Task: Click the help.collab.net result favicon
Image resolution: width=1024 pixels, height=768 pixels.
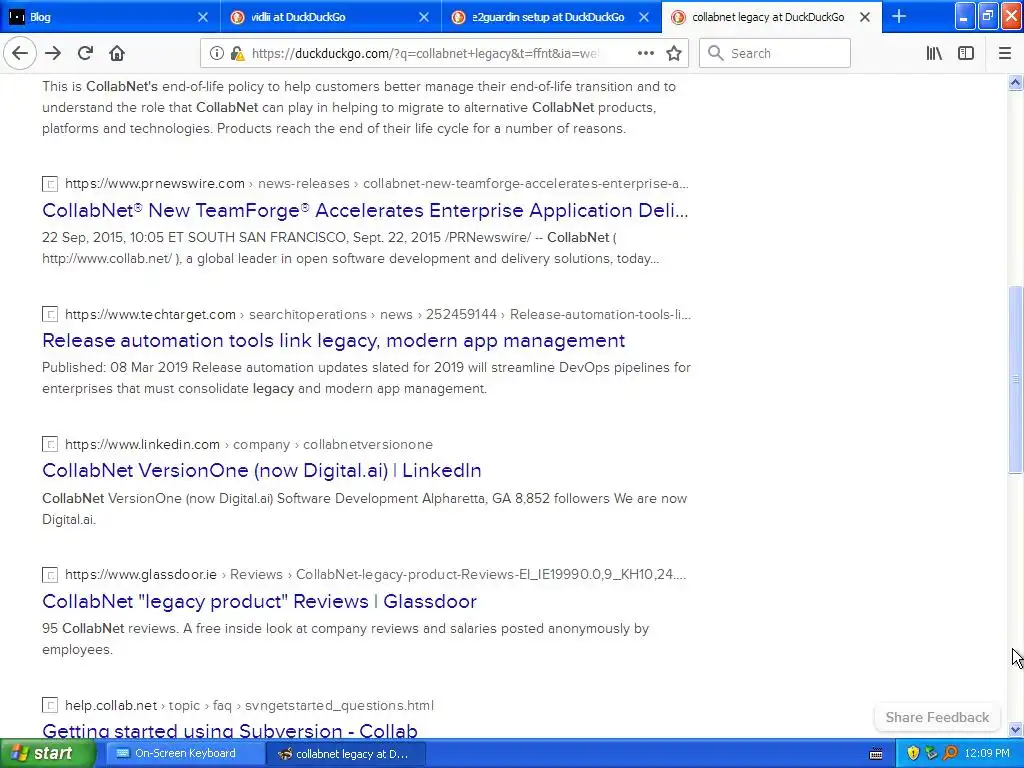Action: (x=50, y=705)
